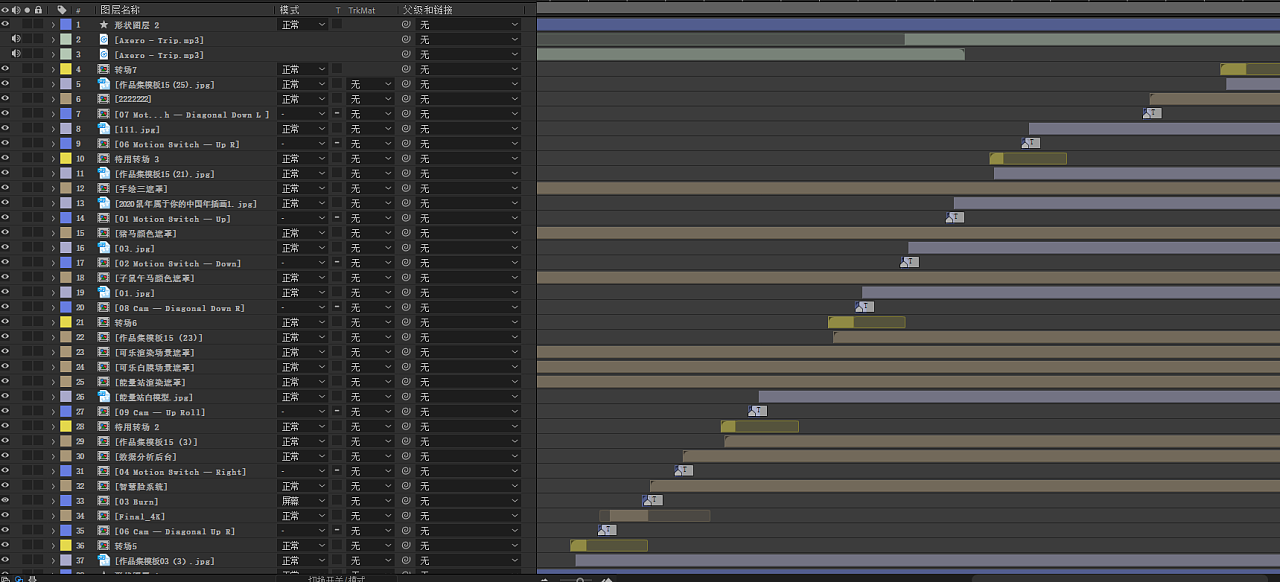Click the parent pick whip of 待用转场 3
The image size is (1280, 582).
click(406, 159)
